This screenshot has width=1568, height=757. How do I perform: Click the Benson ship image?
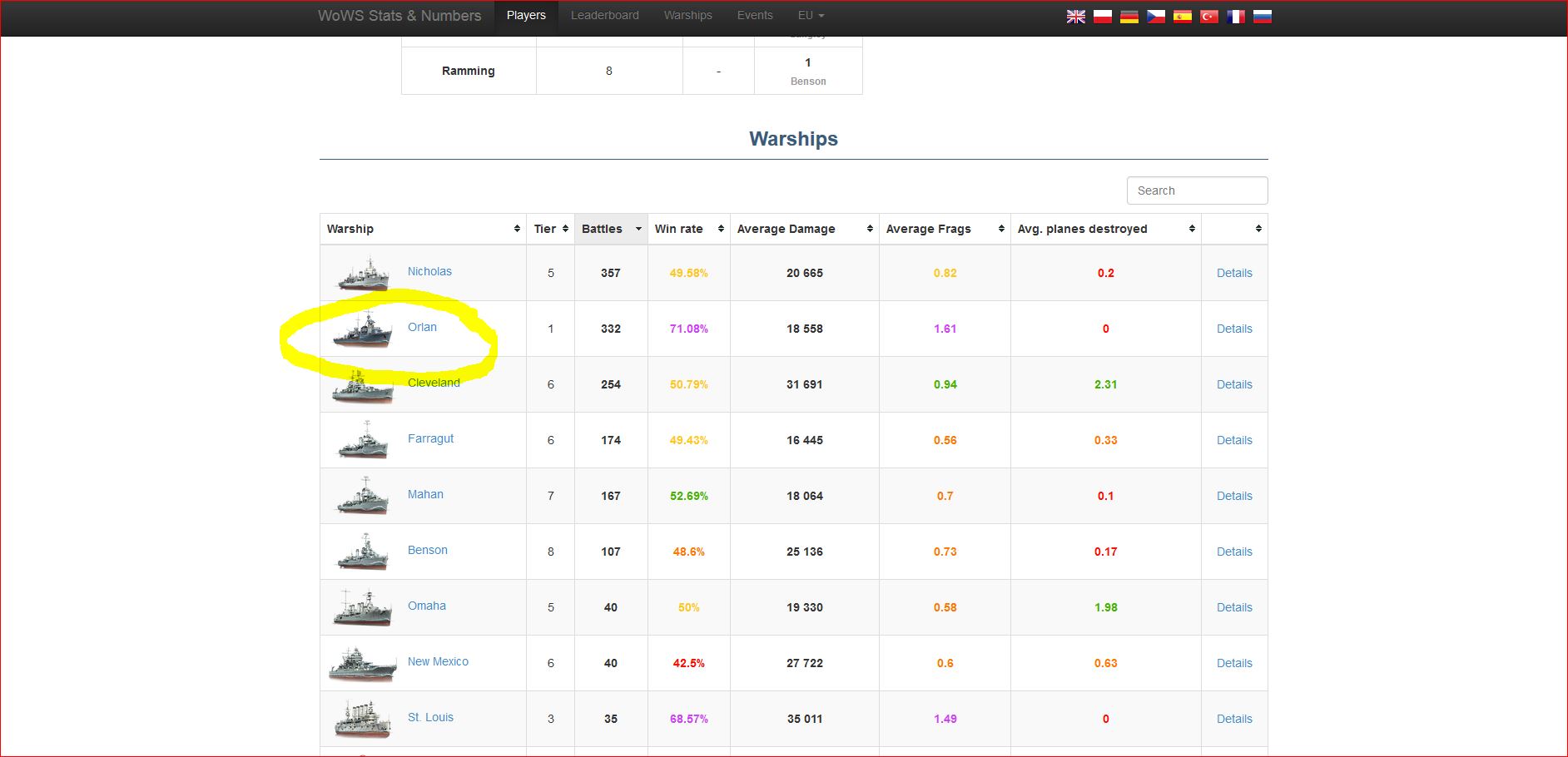[x=363, y=552]
